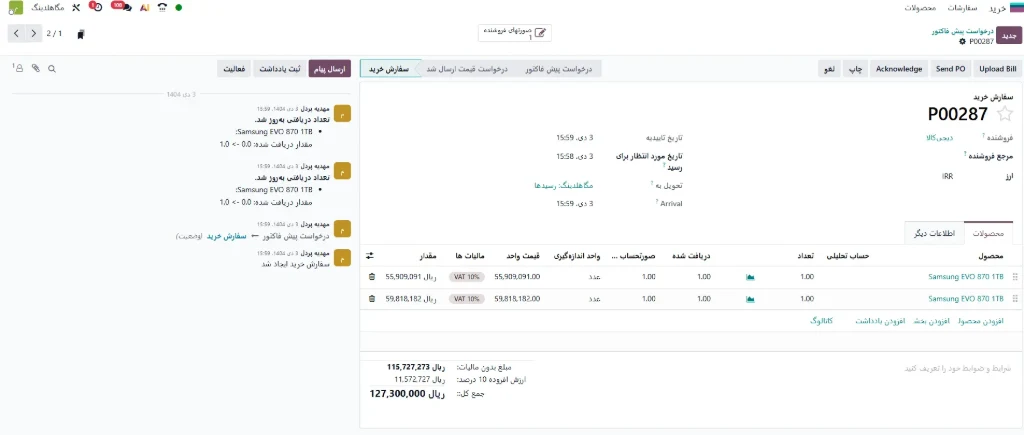Click the Send PO button
Viewport: 1024px width, 435px height.
click(x=950, y=69)
